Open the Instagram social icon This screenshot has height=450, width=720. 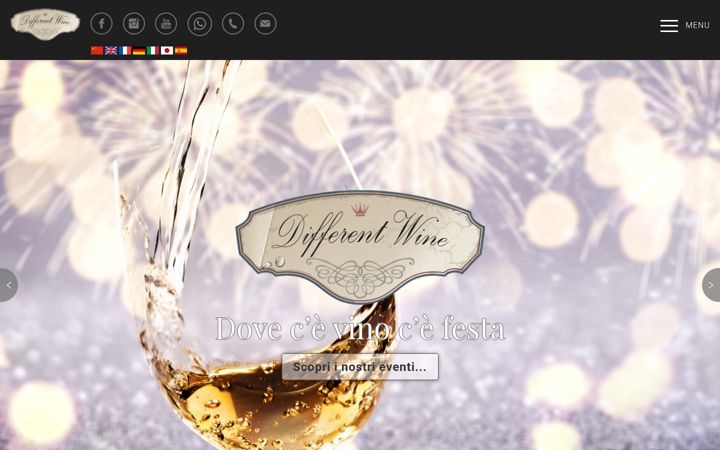click(x=134, y=24)
